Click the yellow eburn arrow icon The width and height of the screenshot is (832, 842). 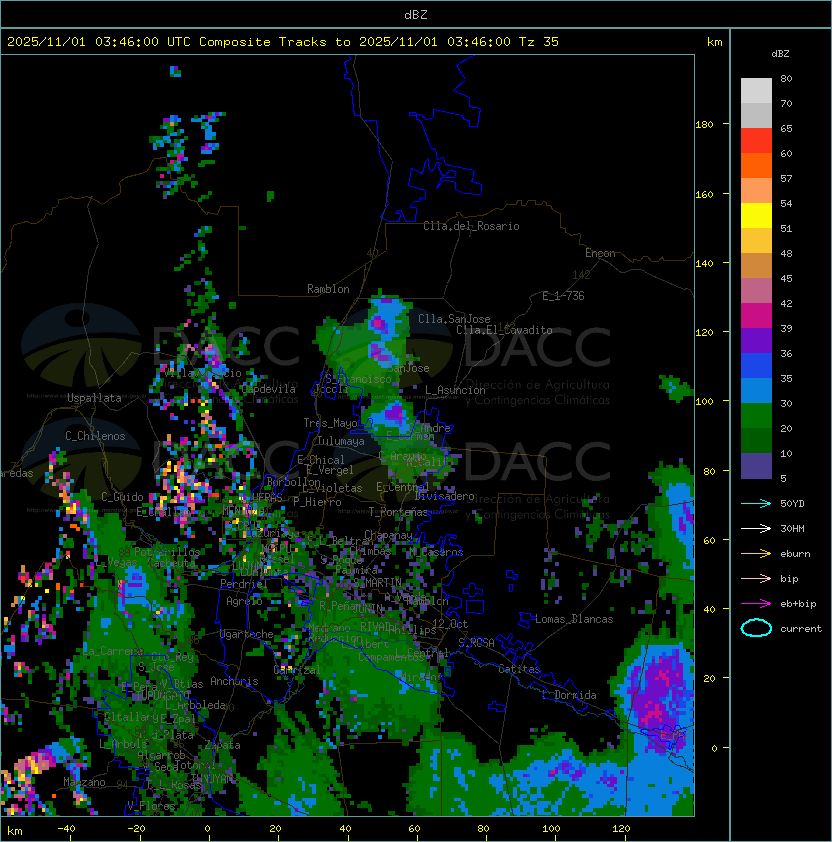(x=756, y=554)
